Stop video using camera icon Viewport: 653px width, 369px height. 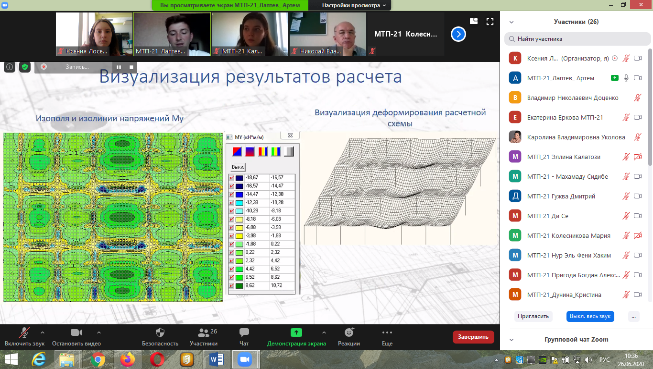point(76,332)
